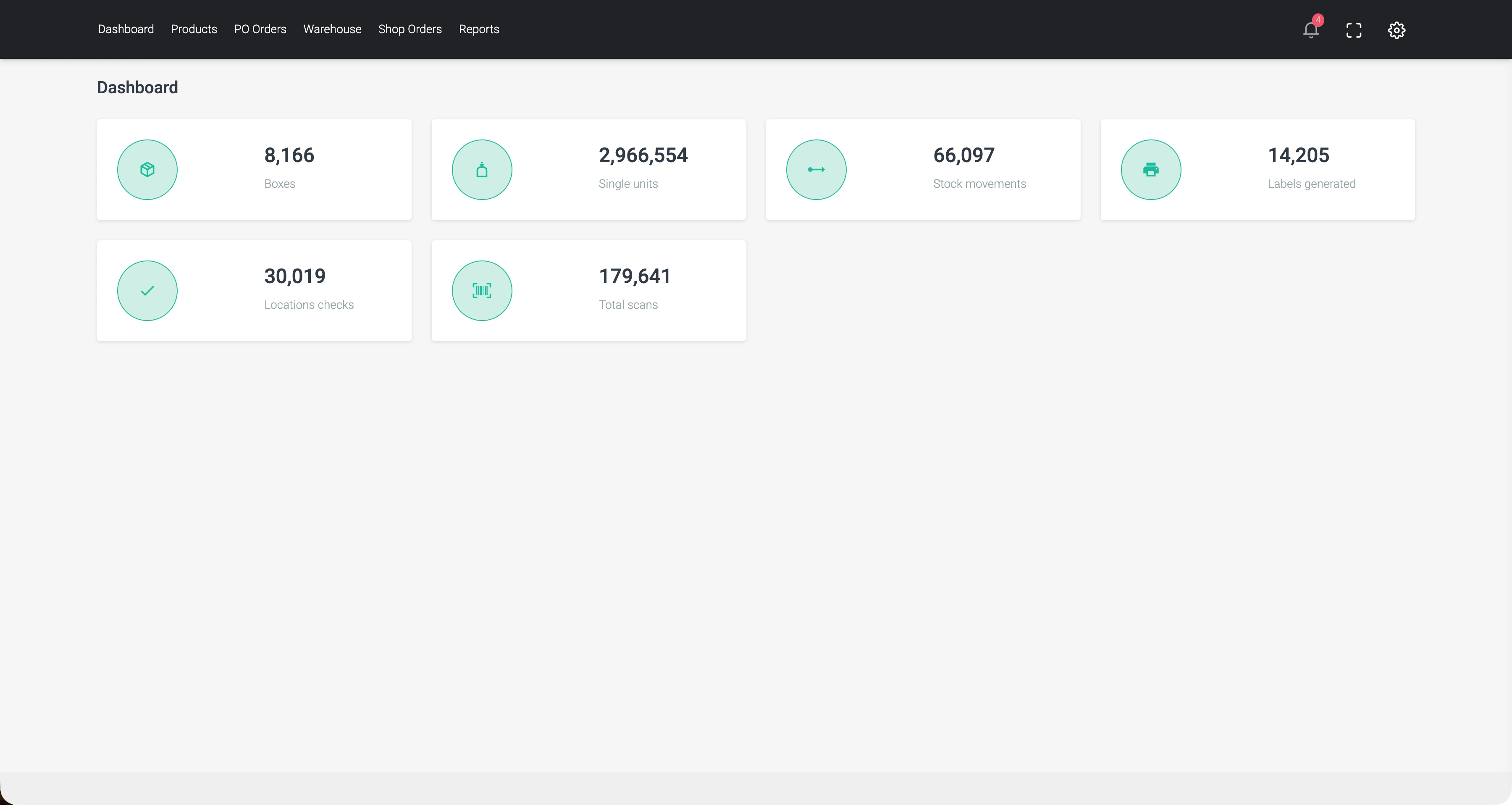Open the settings gear icon
The height and width of the screenshot is (805, 1512).
(1396, 31)
